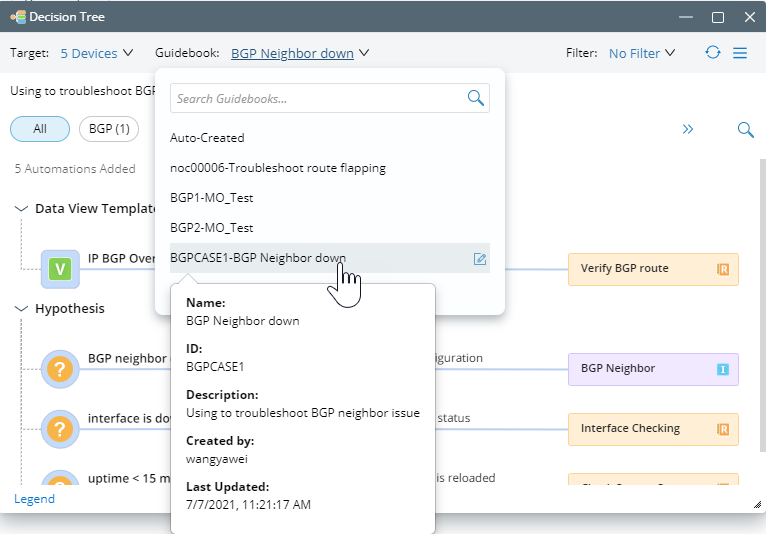Click the BGP neighbor question mark node
Viewport: 766px width, 534px height.
click(60, 369)
